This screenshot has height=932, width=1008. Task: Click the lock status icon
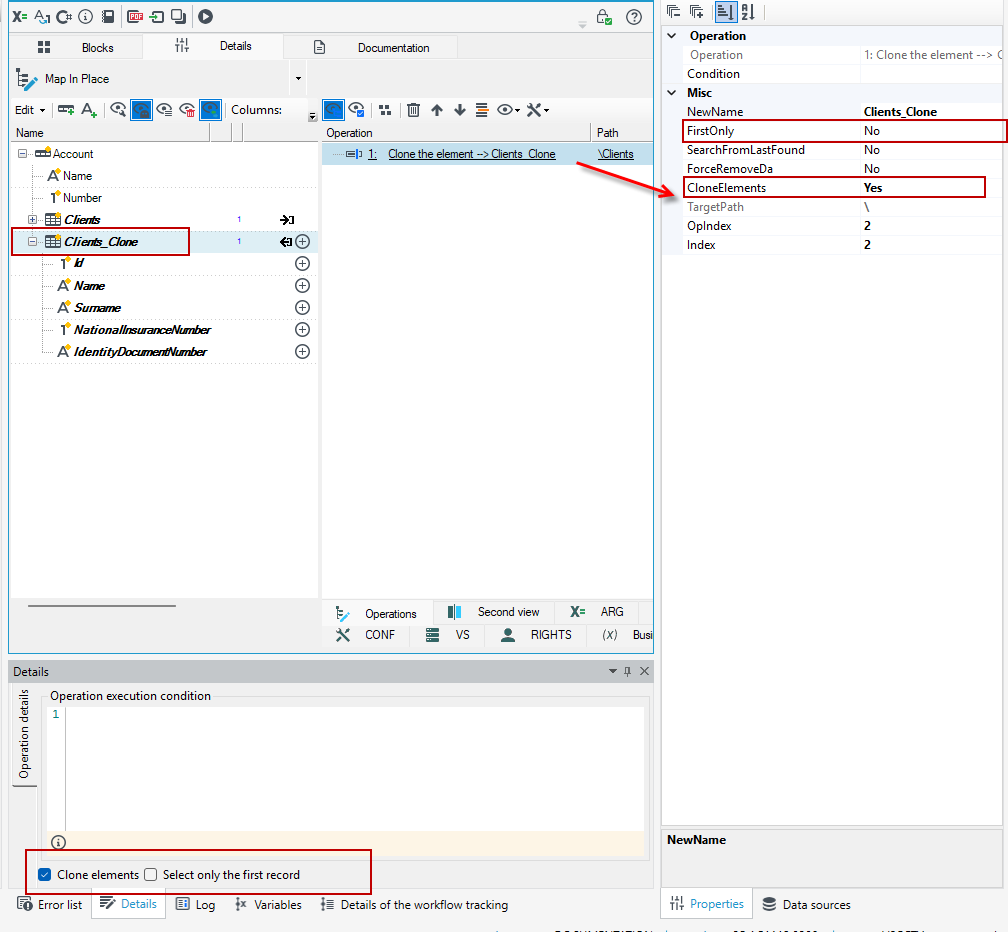click(x=604, y=17)
